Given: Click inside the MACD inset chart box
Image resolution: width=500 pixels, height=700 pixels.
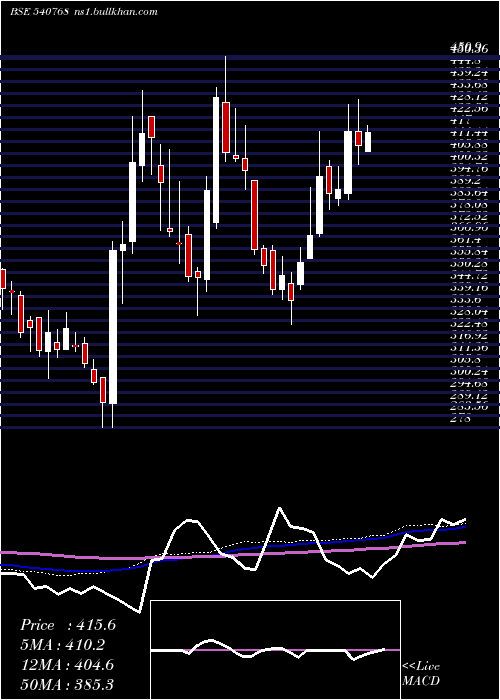Looking at the screenshot, I should [275, 650].
